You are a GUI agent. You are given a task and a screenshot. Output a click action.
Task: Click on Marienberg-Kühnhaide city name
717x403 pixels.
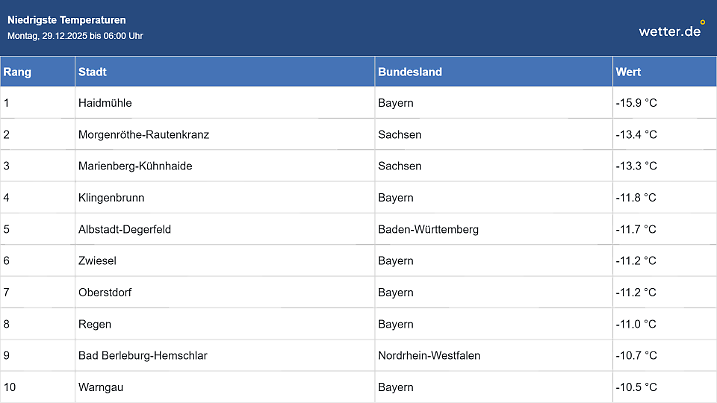[135, 166]
